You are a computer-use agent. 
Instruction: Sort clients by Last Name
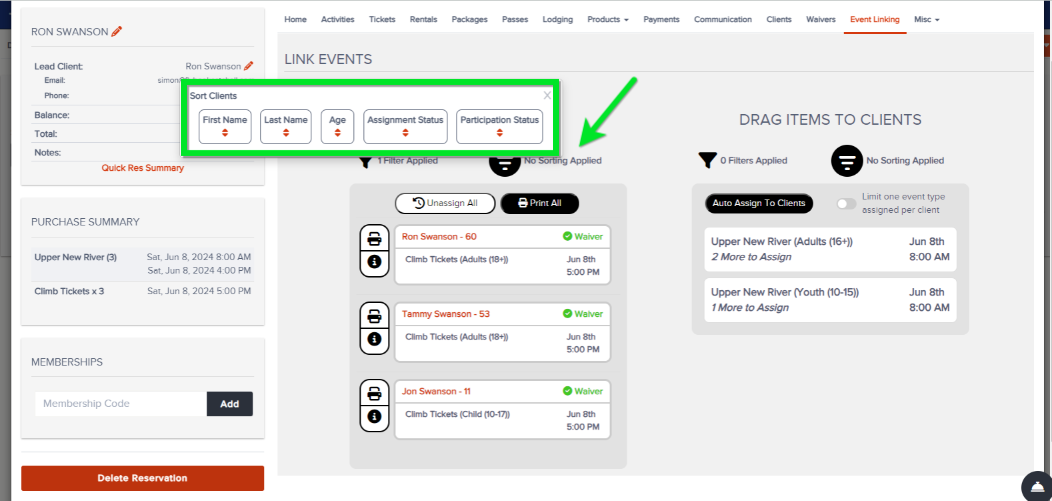[x=286, y=126]
